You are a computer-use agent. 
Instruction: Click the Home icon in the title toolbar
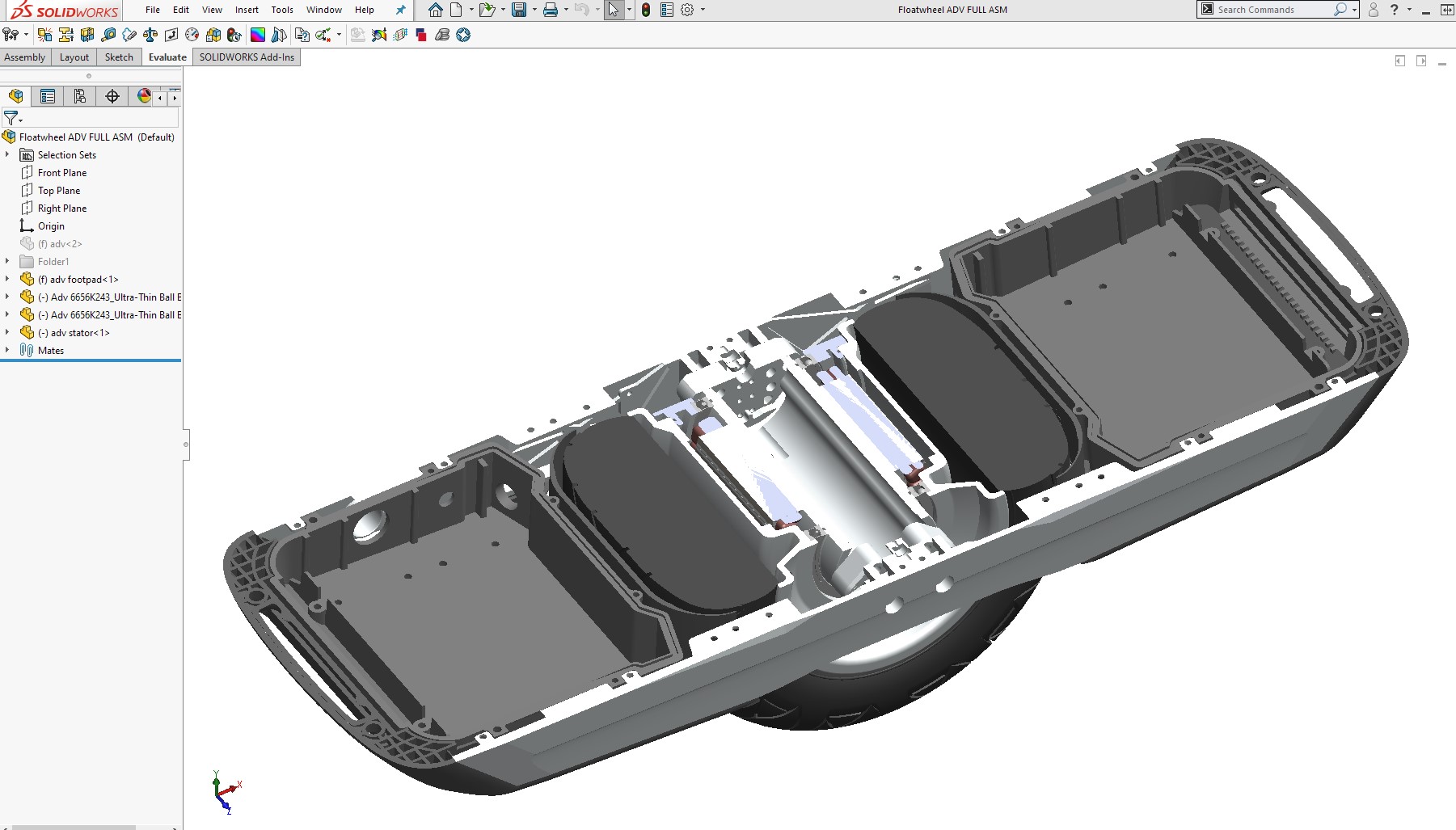tap(435, 10)
